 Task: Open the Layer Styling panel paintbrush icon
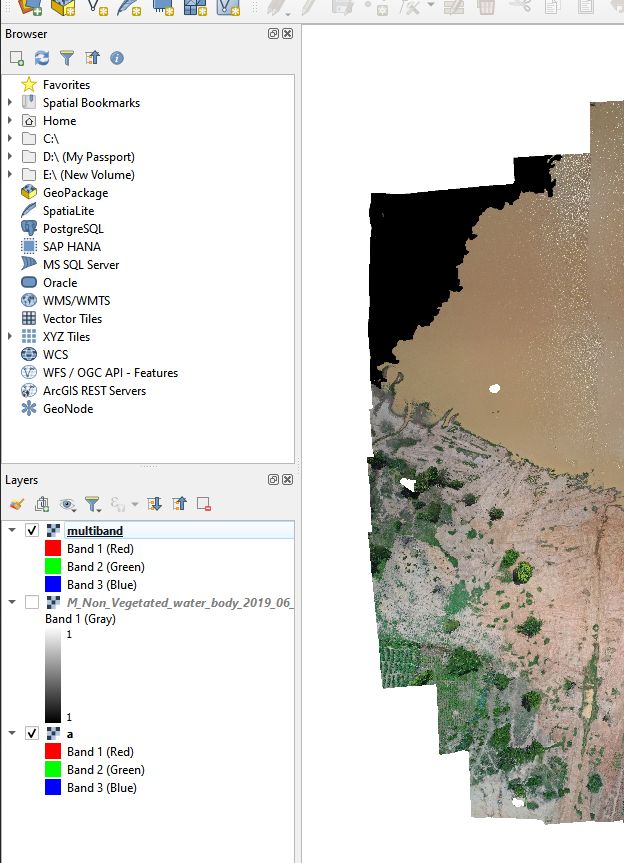[17, 504]
